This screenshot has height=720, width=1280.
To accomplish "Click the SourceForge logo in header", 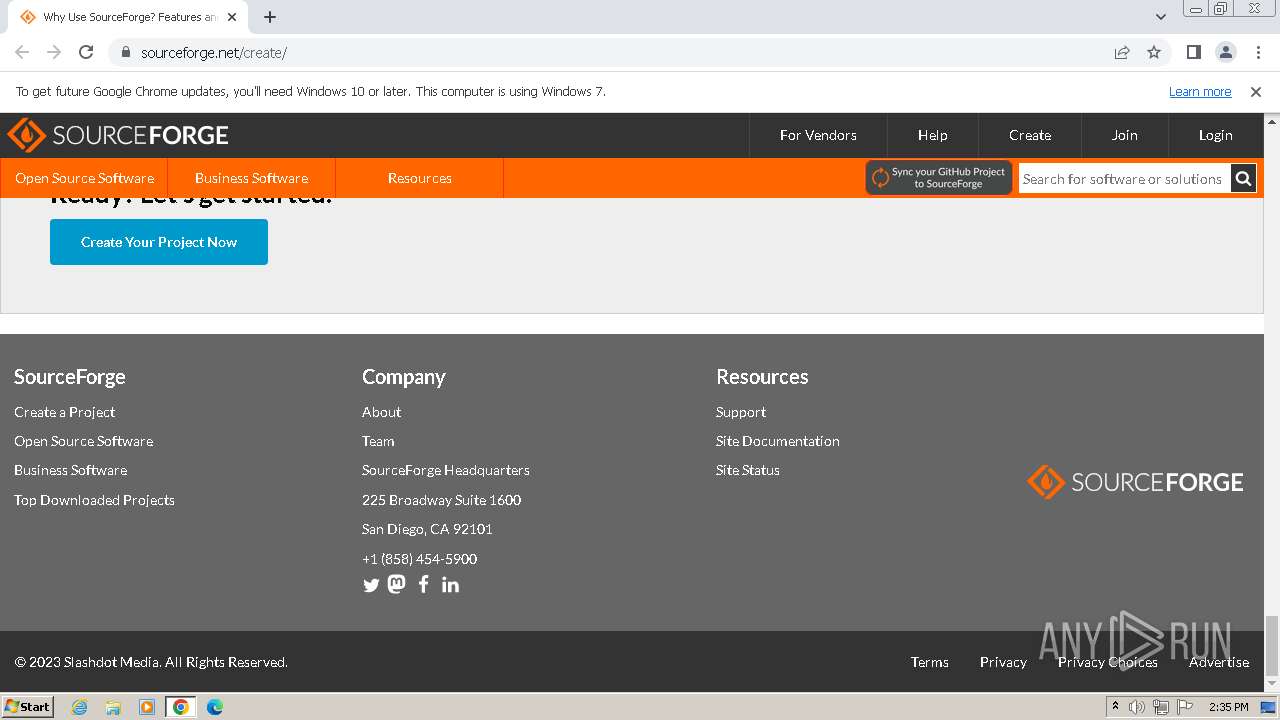I will [118, 135].
